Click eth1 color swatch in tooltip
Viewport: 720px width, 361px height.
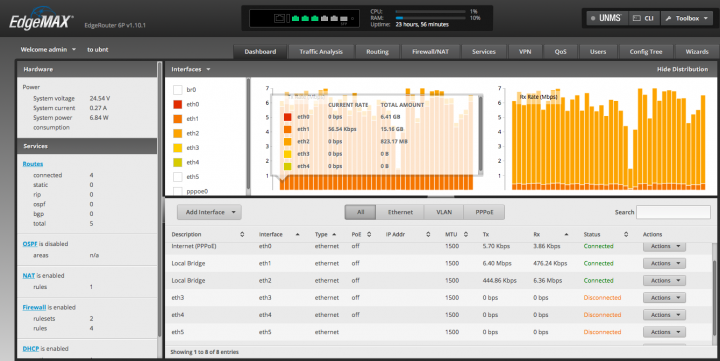pos(287,130)
